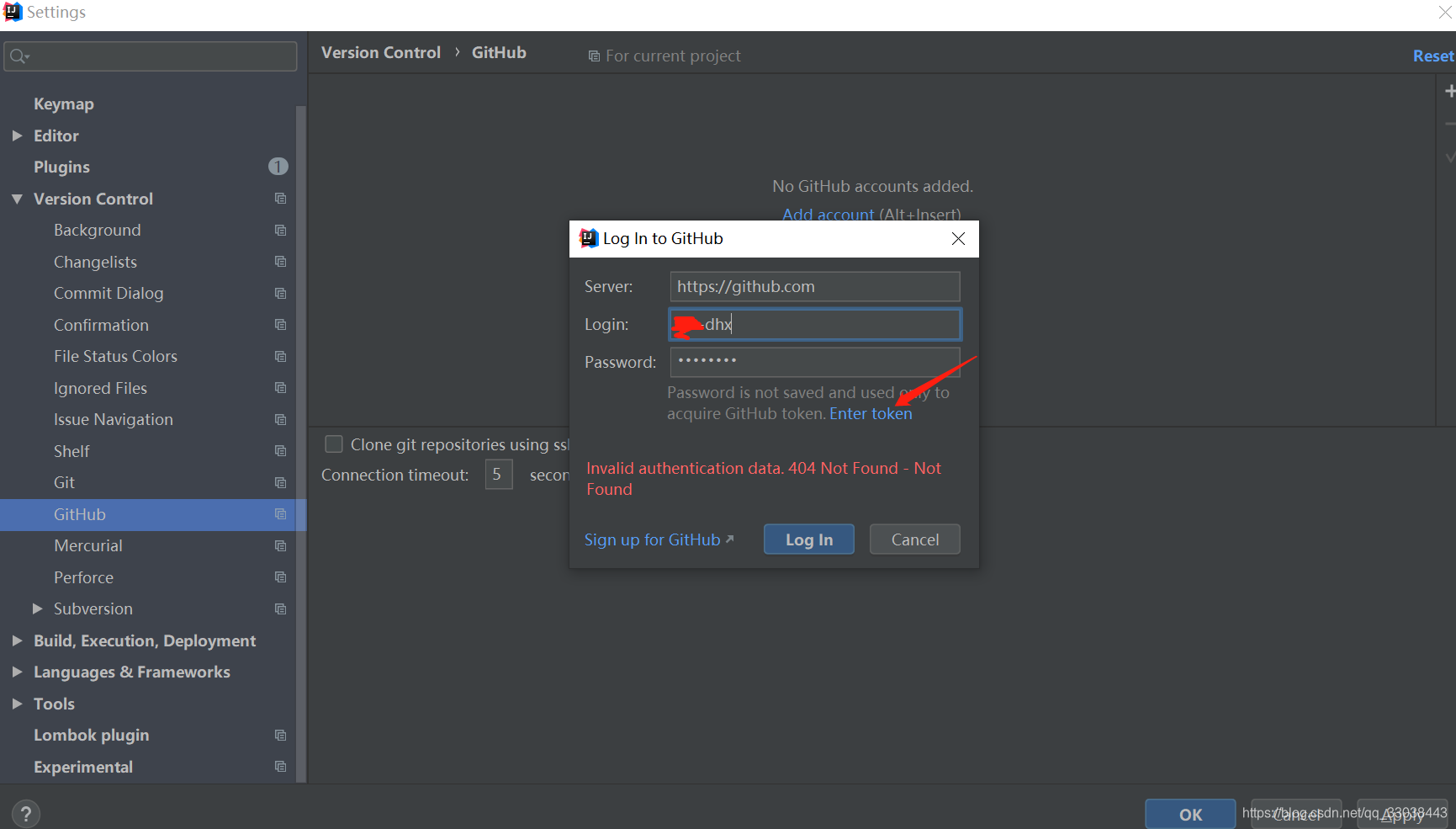Click the OK button in Settings
The width and height of the screenshot is (1456, 829).
pos(1190,814)
